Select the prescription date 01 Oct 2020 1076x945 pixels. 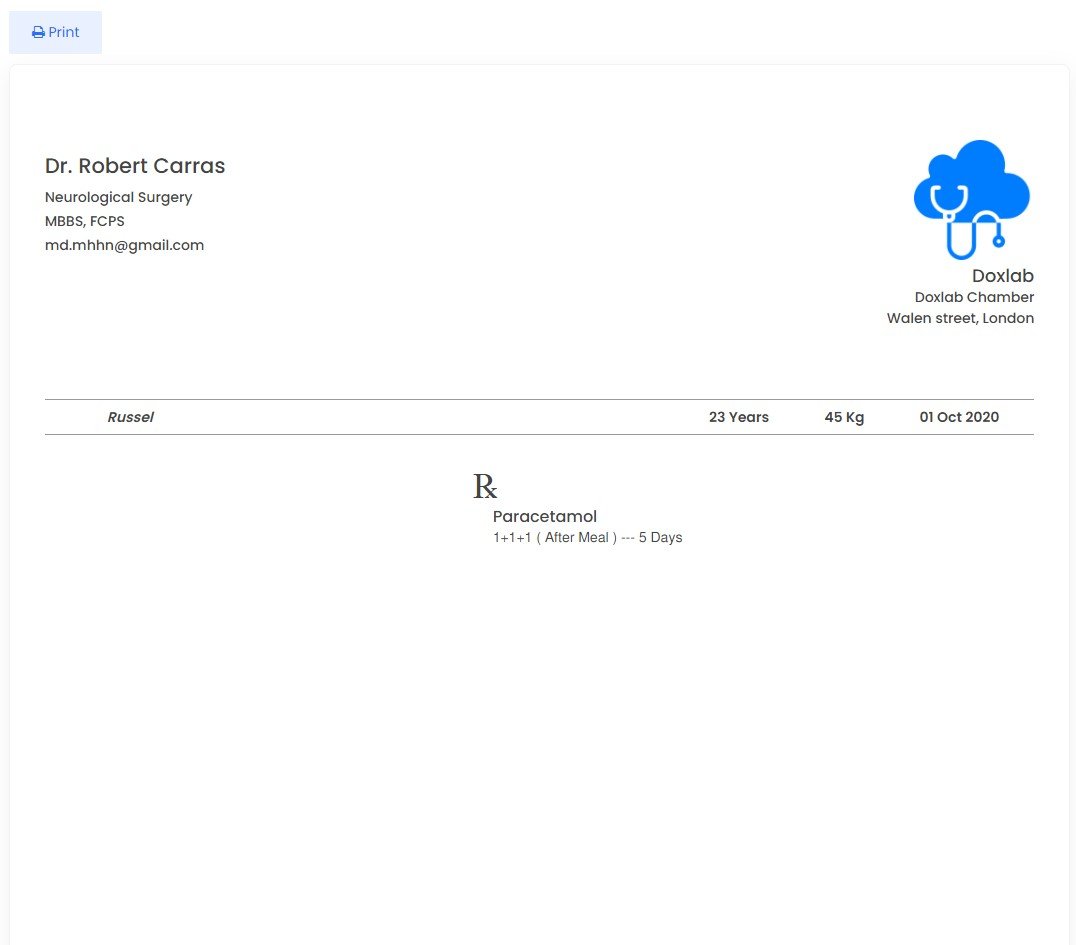(x=959, y=417)
